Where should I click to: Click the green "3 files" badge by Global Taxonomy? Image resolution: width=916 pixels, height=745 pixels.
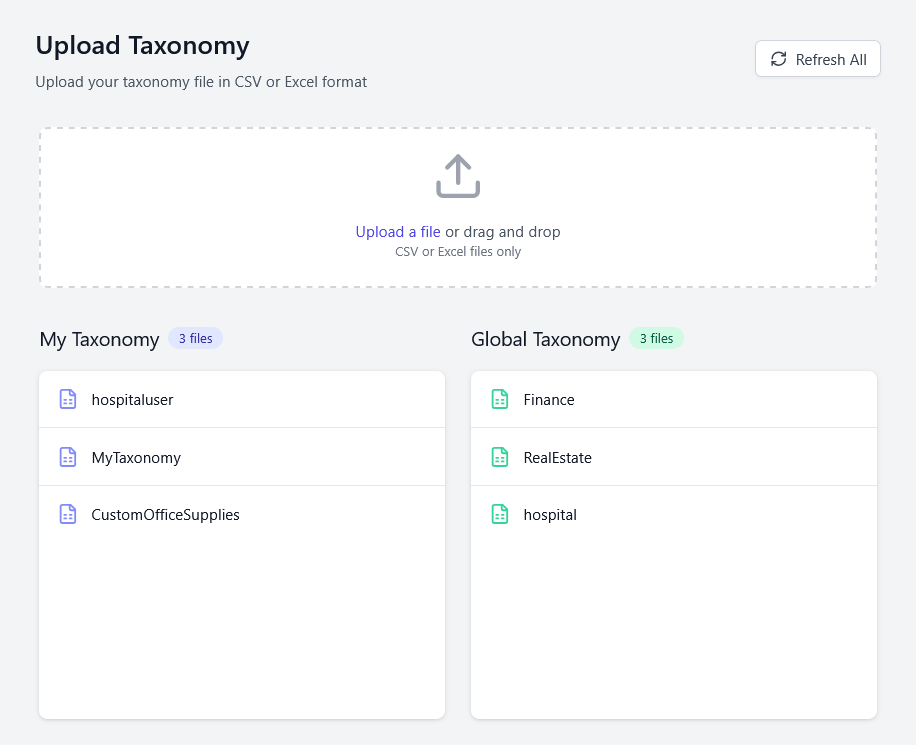tap(656, 339)
